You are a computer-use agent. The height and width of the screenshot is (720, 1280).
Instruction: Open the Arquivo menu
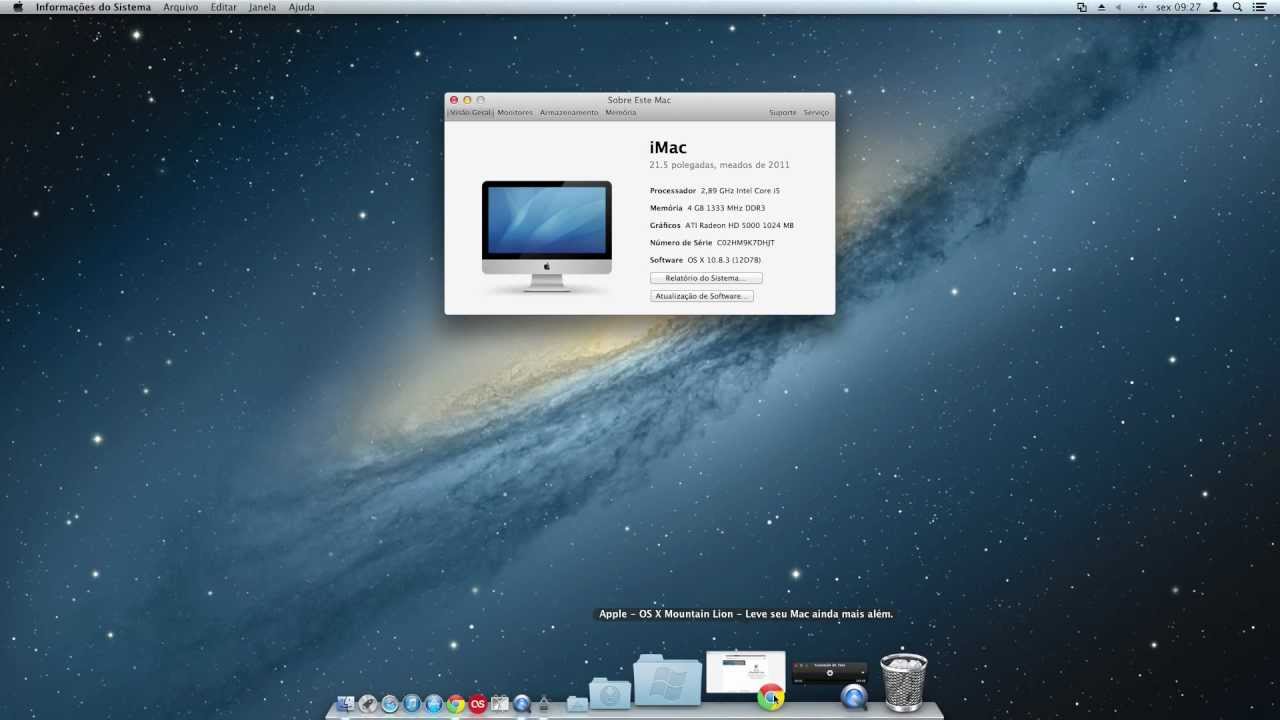click(x=181, y=7)
